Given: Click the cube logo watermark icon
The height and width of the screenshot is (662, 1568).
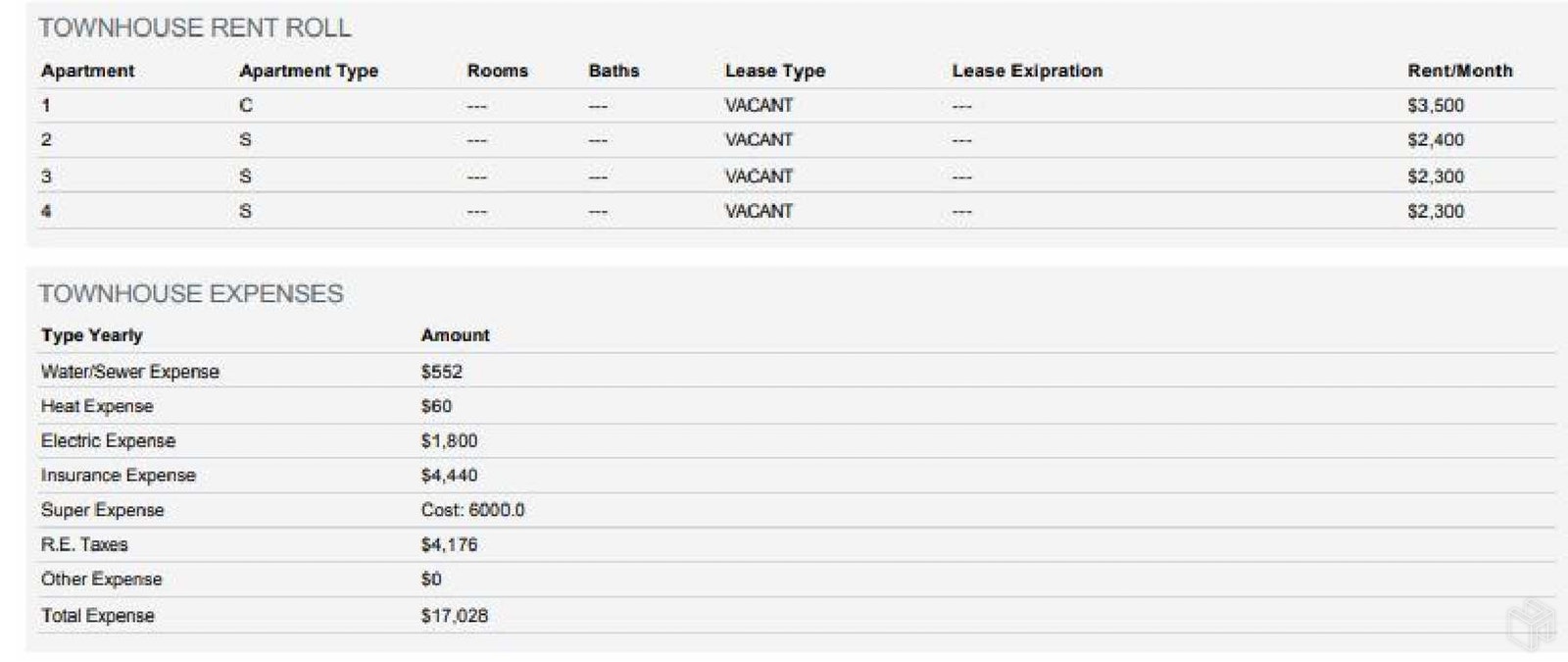Looking at the screenshot, I should tap(1530, 622).
